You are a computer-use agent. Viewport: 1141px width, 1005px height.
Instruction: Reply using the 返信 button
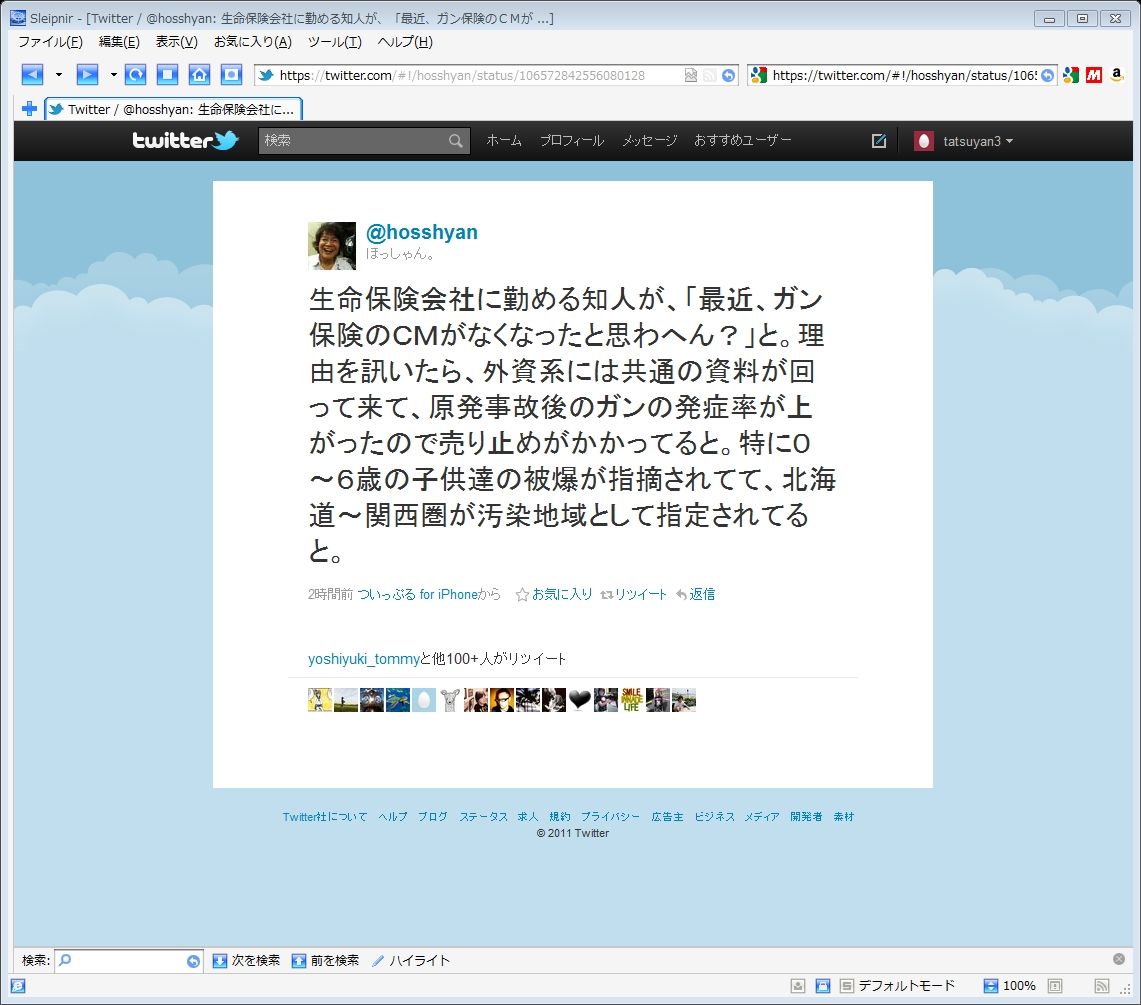point(695,595)
